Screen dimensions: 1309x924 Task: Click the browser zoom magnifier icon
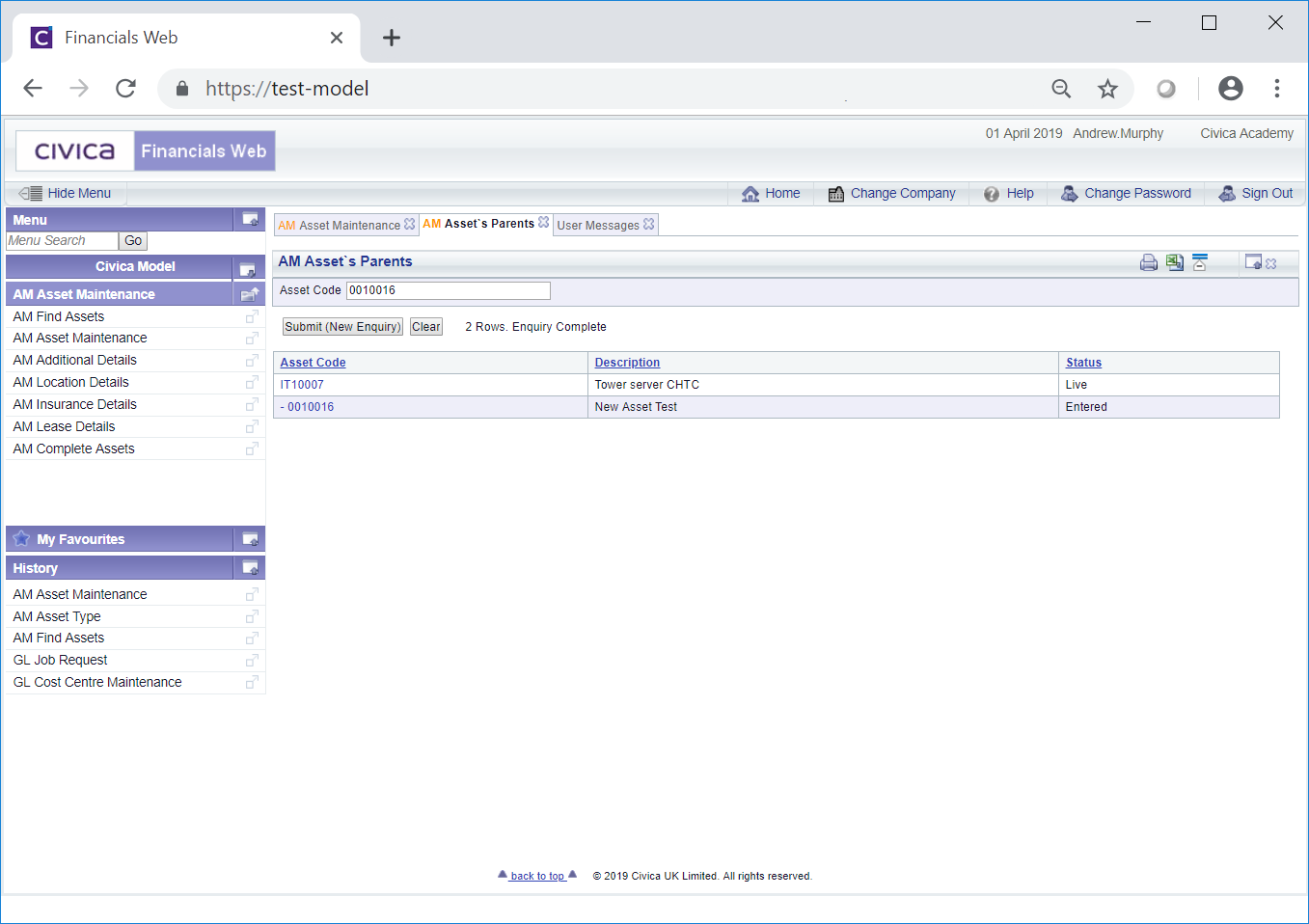click(1061, 89)
